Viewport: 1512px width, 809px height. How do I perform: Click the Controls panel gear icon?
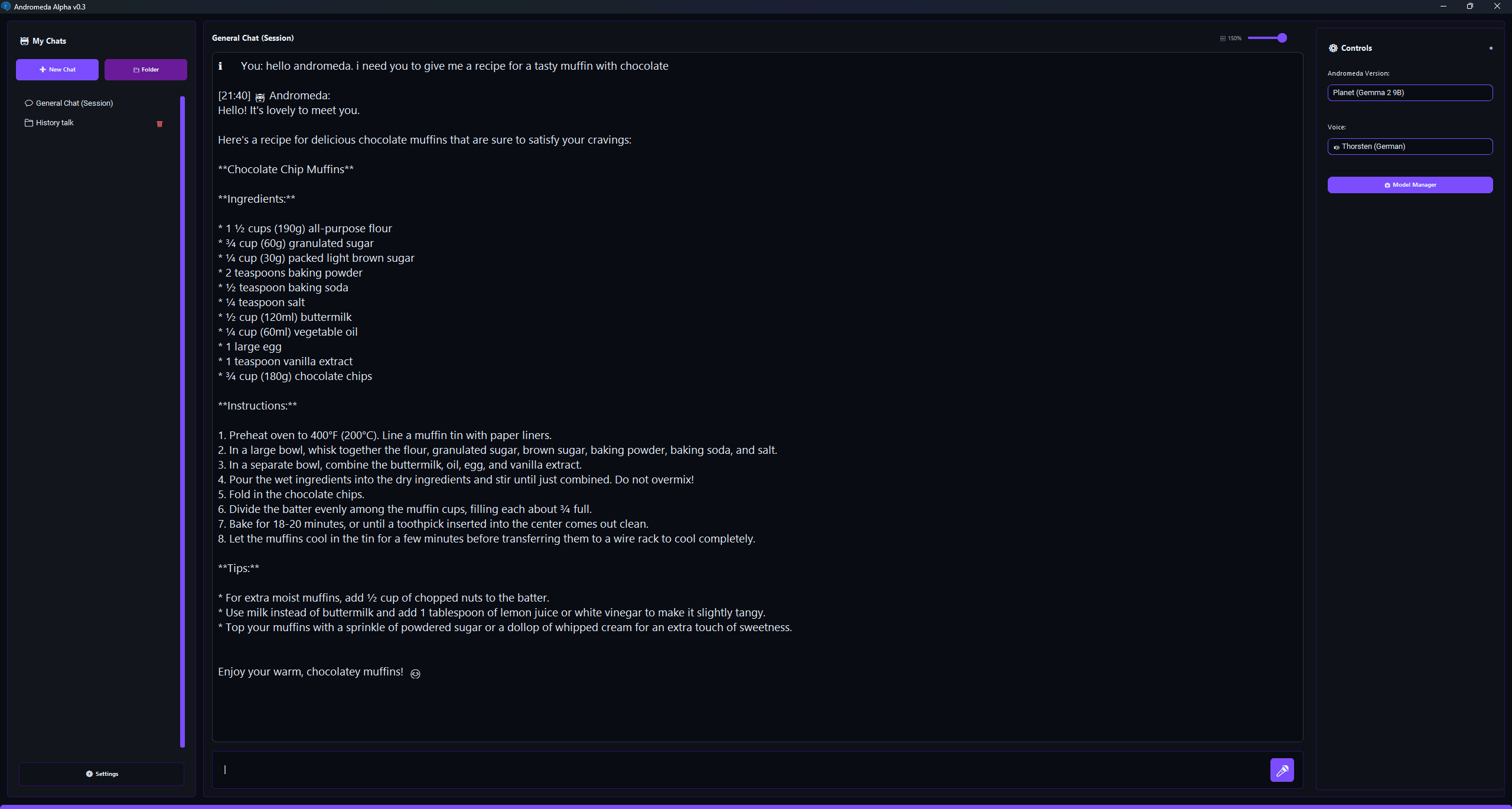coord(1333,48)
